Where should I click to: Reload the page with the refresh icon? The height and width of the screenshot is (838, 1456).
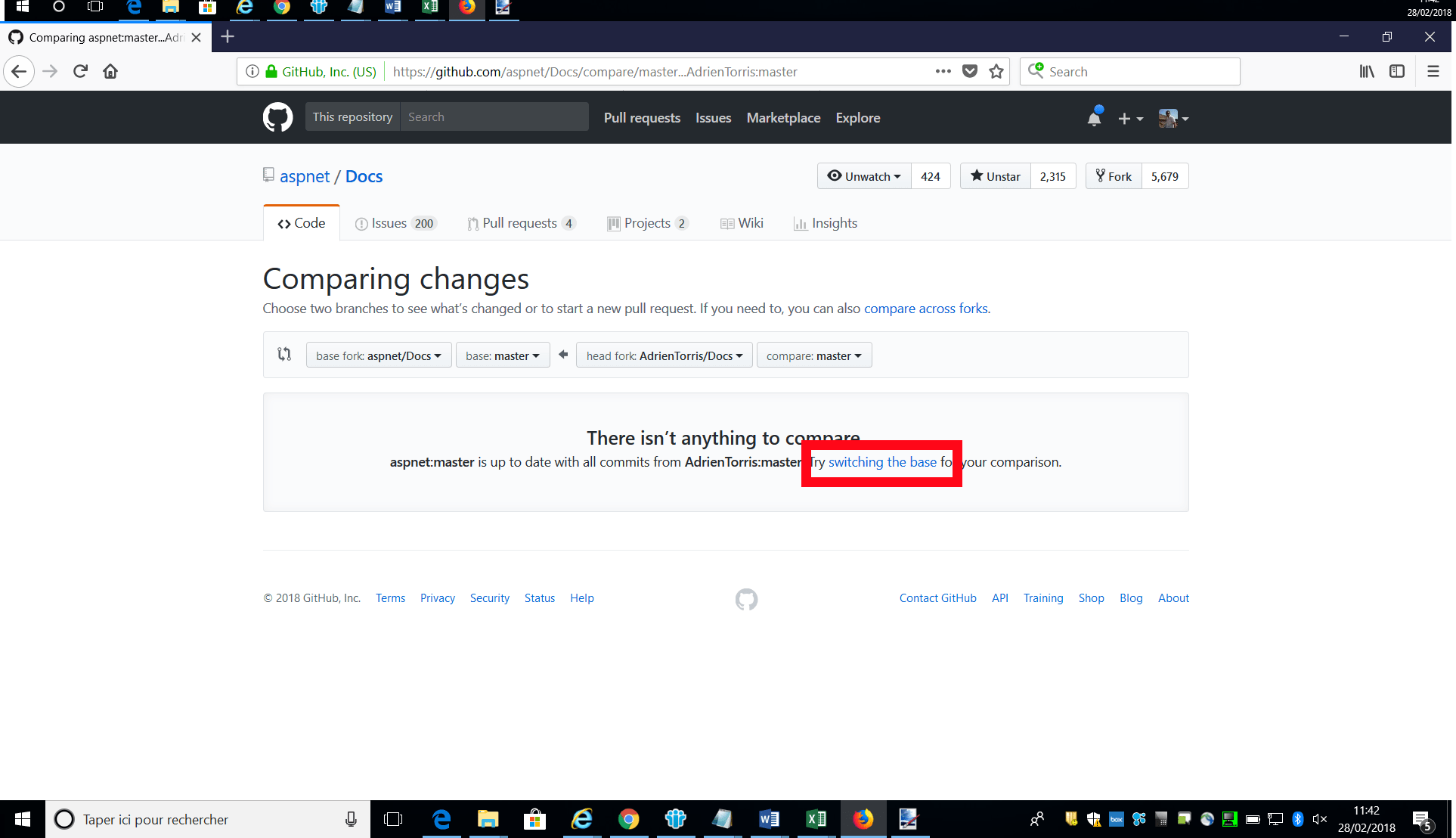click(x=80, y=71)
